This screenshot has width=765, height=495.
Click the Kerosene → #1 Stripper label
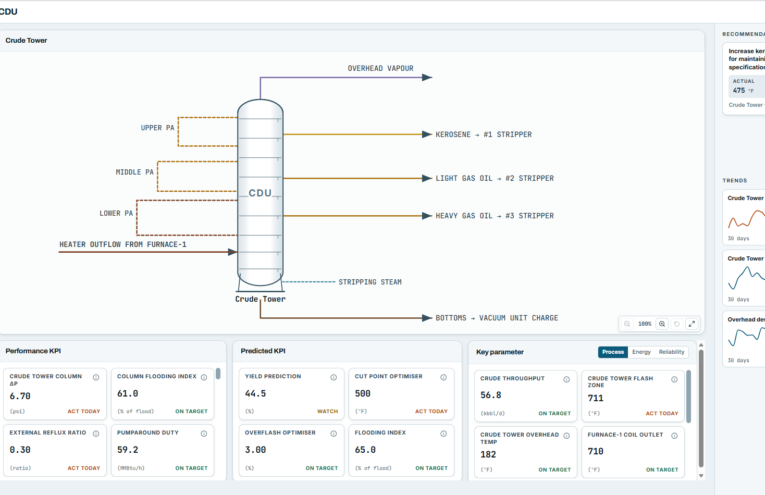point(483,135)
